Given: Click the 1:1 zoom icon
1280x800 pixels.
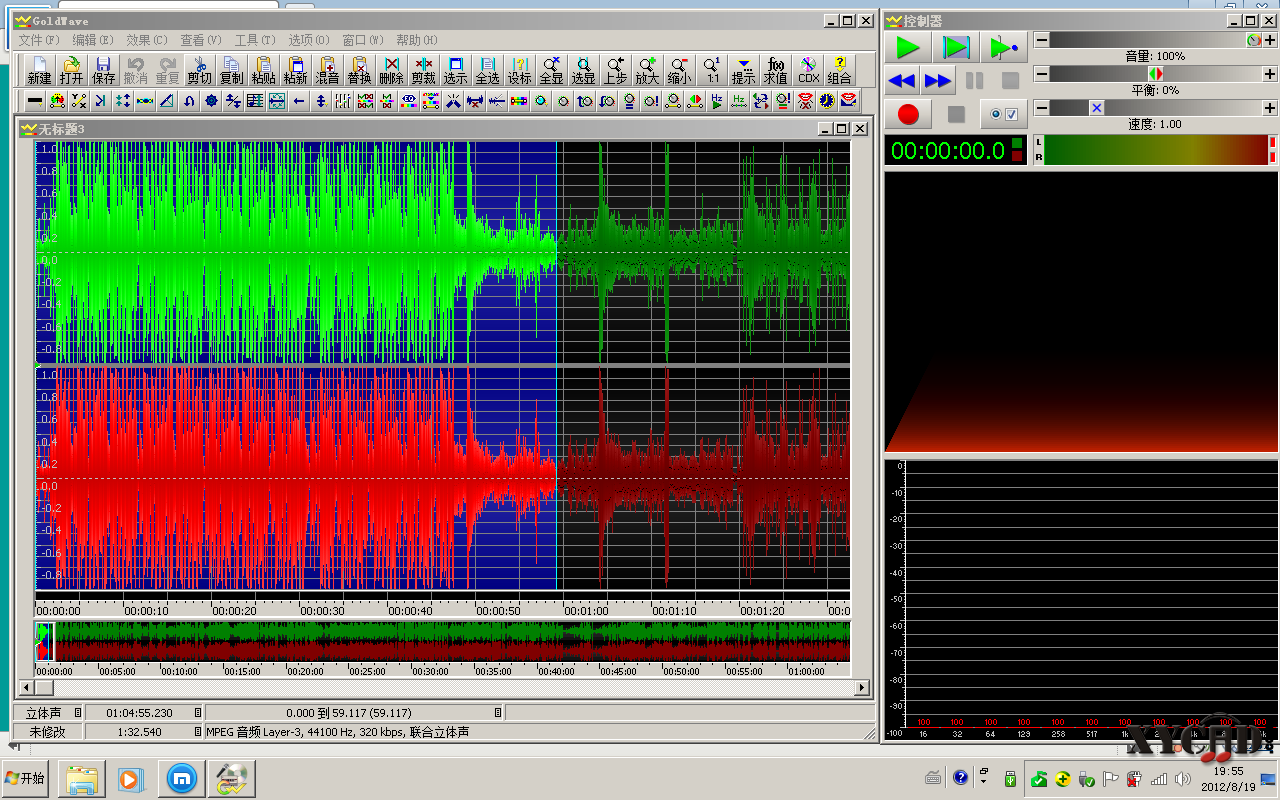Looking at the screenshot, I should pos(711,70).
